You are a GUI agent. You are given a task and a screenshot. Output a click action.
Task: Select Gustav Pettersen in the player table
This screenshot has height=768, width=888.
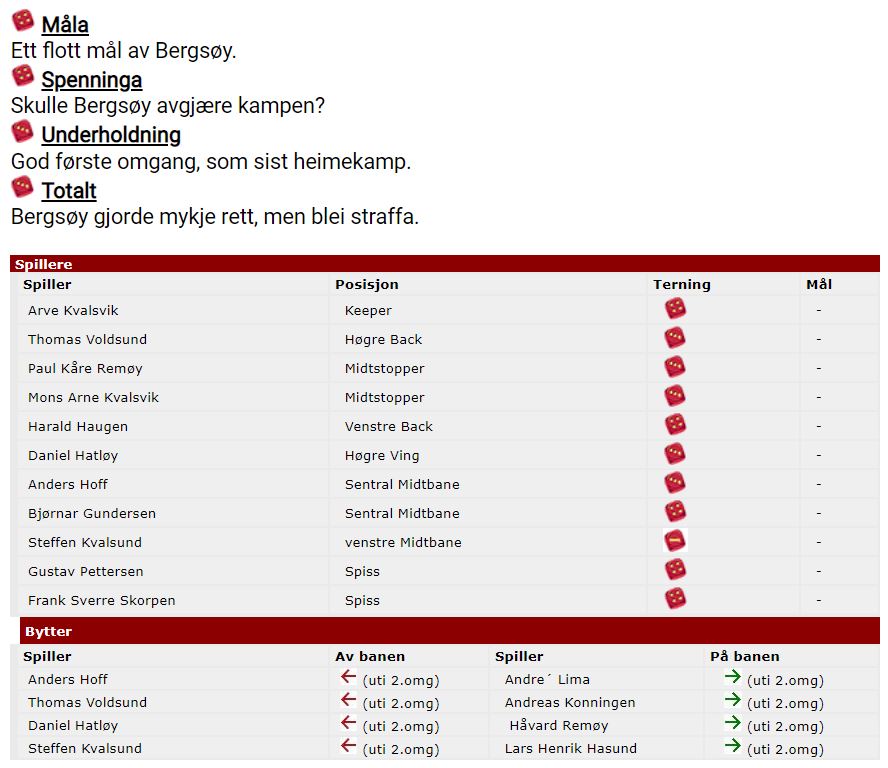click(x=86, y=571)
